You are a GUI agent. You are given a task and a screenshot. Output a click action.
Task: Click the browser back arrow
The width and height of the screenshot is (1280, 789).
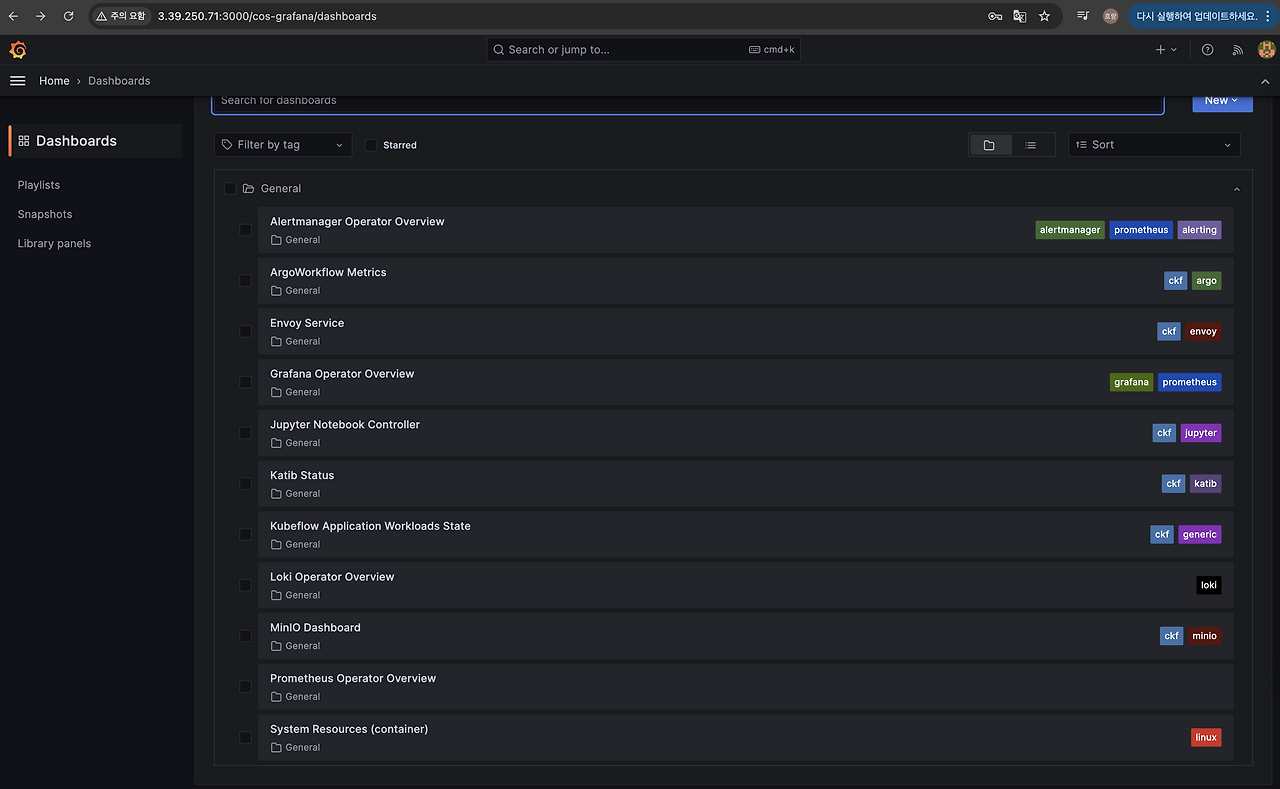tap(13, 16)
